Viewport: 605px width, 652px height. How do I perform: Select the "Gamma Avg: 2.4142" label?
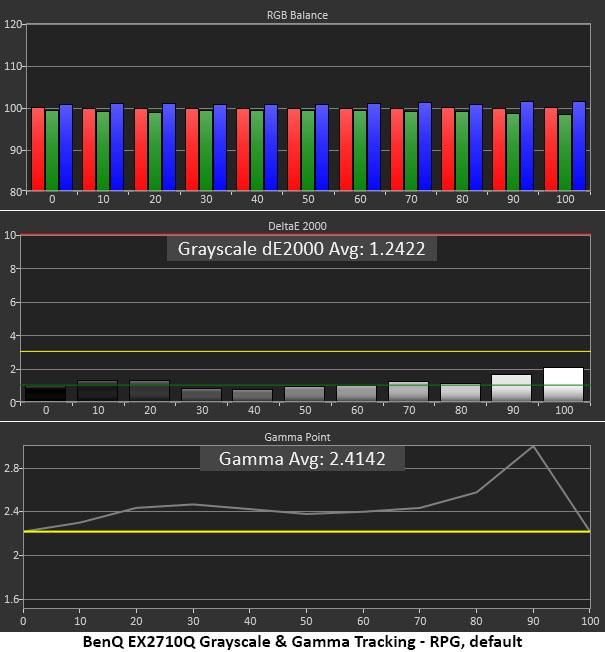(302, 459)
